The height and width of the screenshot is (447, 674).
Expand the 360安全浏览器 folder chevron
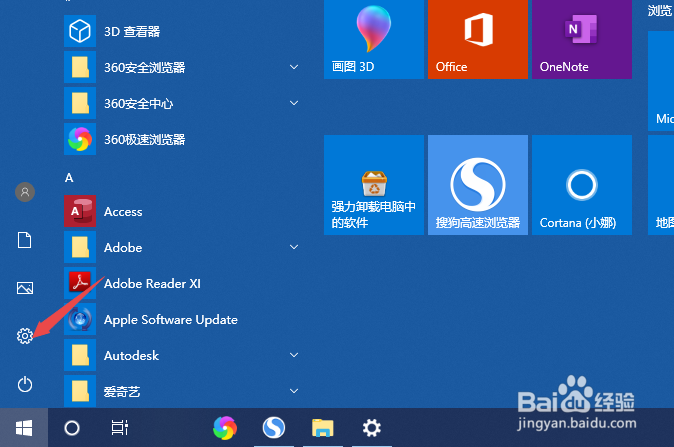click(294, 67)
